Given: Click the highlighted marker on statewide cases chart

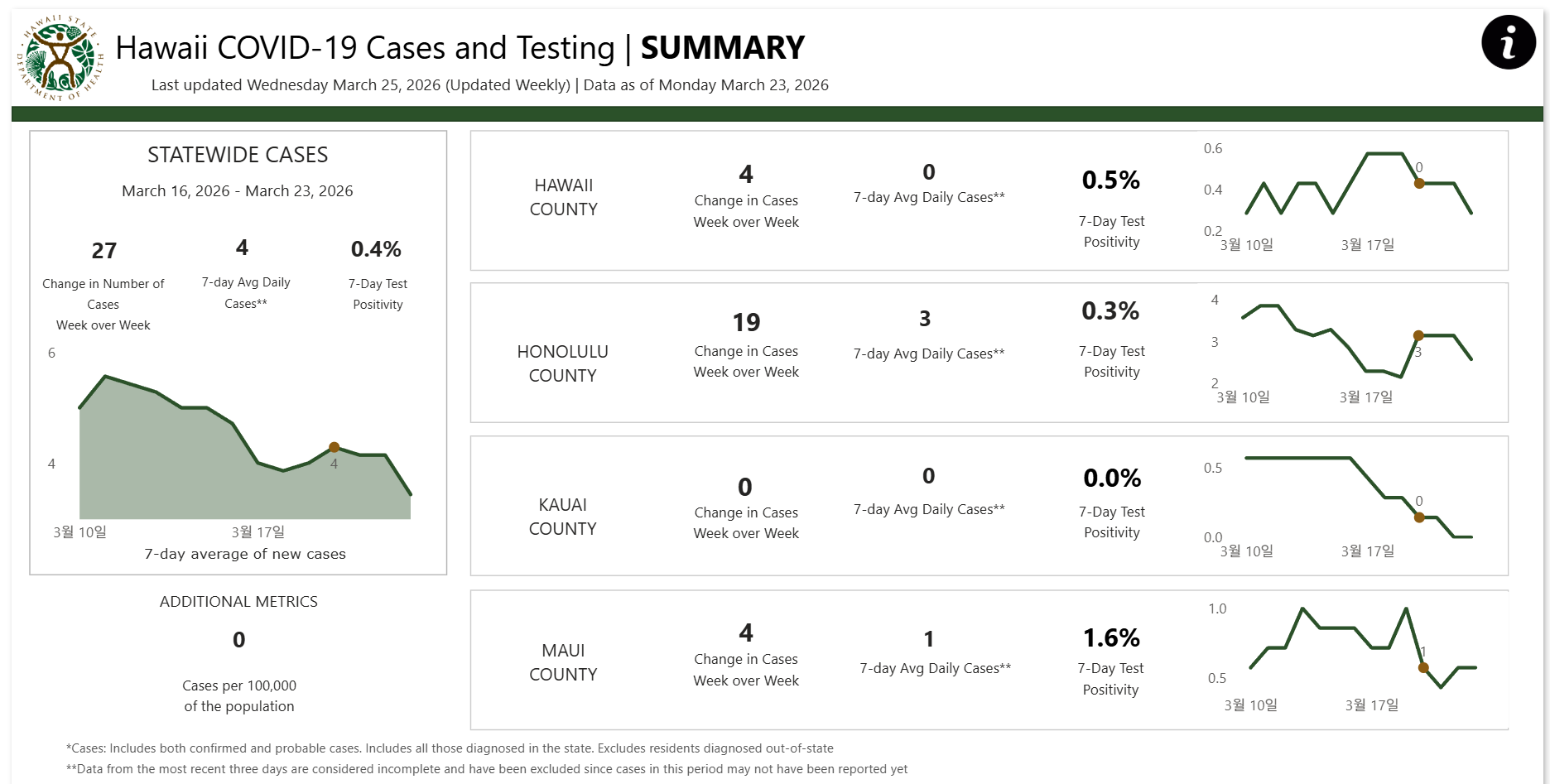Looking at the screenshot, I should [335, 447].
